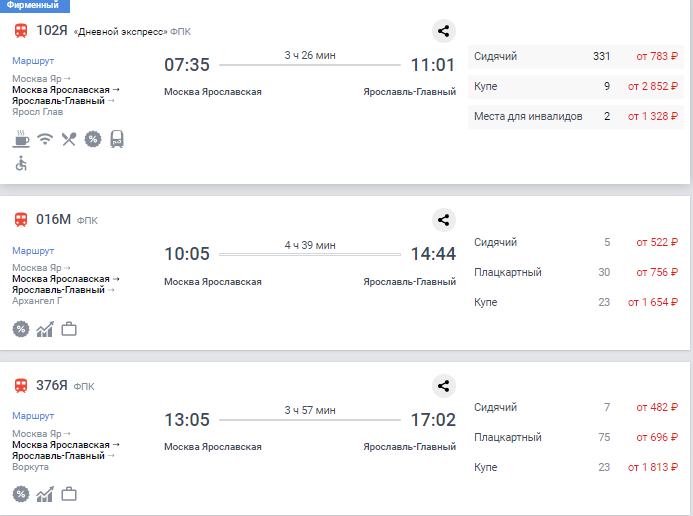Click the train carriage icon on 102Я
Viewport: 693px width, 516px height.
[x=116, y=139]
